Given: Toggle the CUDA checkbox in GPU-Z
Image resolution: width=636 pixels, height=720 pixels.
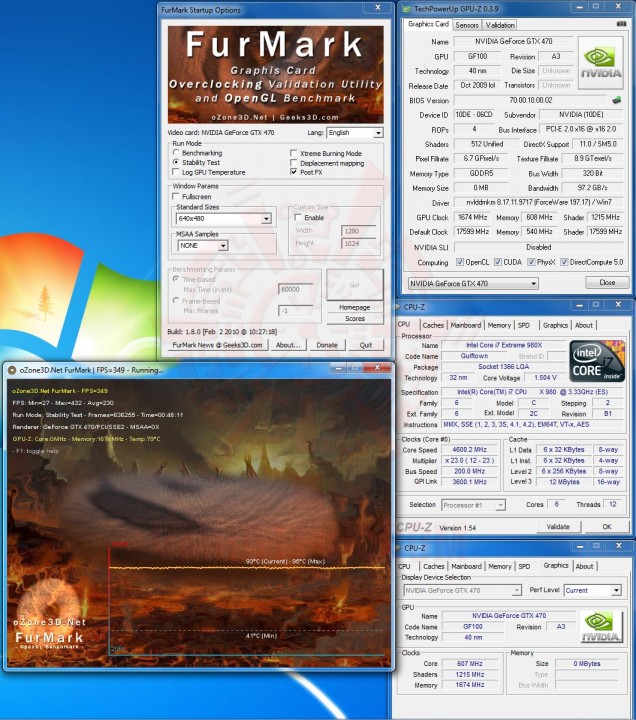Looking at the screenshot, I should [x=498, y=262].
